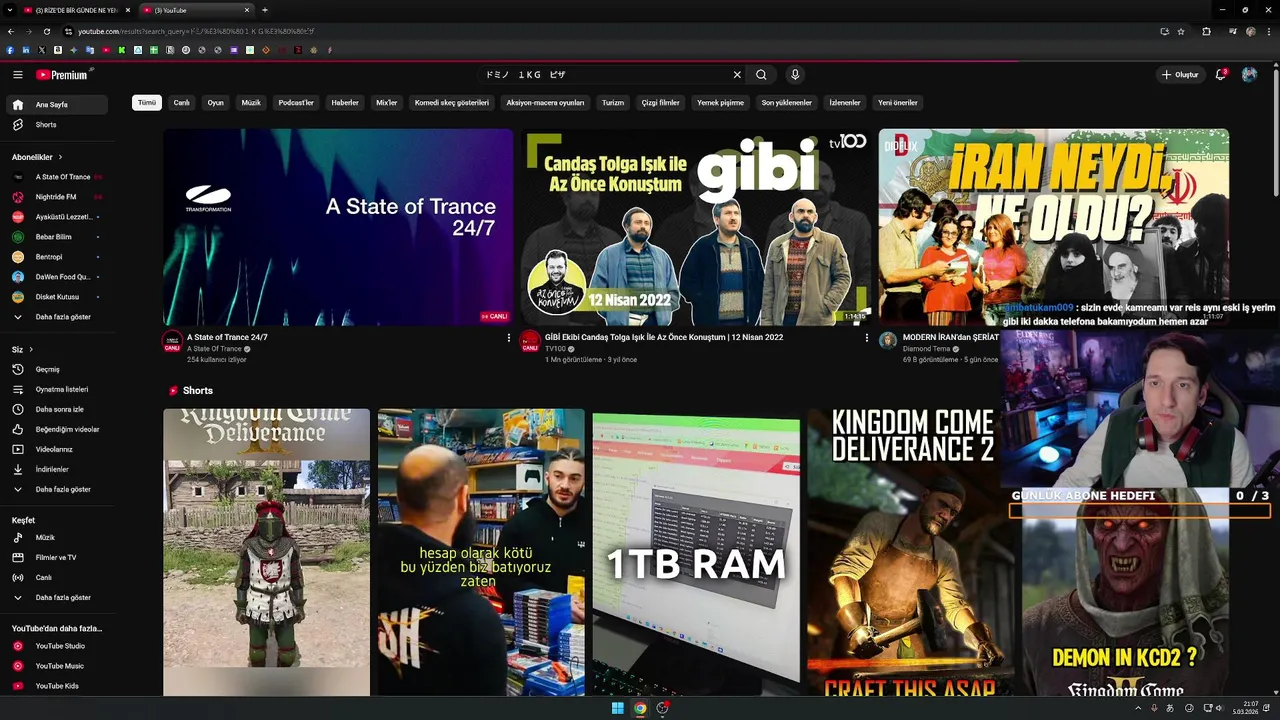Screen dimensions: 1280x720
Task: Open A State of Trance 24/7 thumbnail
Action: click(338, 227)
